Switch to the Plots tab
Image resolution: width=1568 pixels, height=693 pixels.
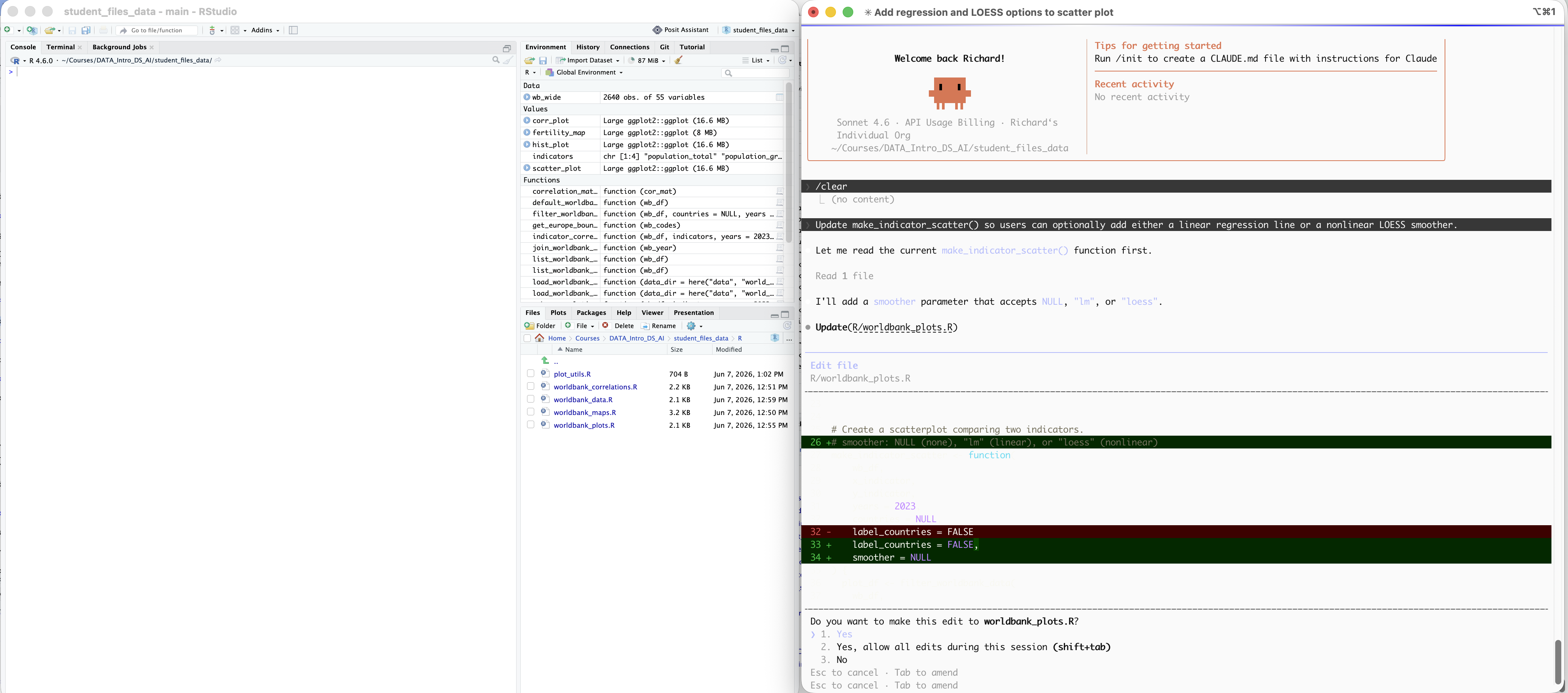click(558, 312)
